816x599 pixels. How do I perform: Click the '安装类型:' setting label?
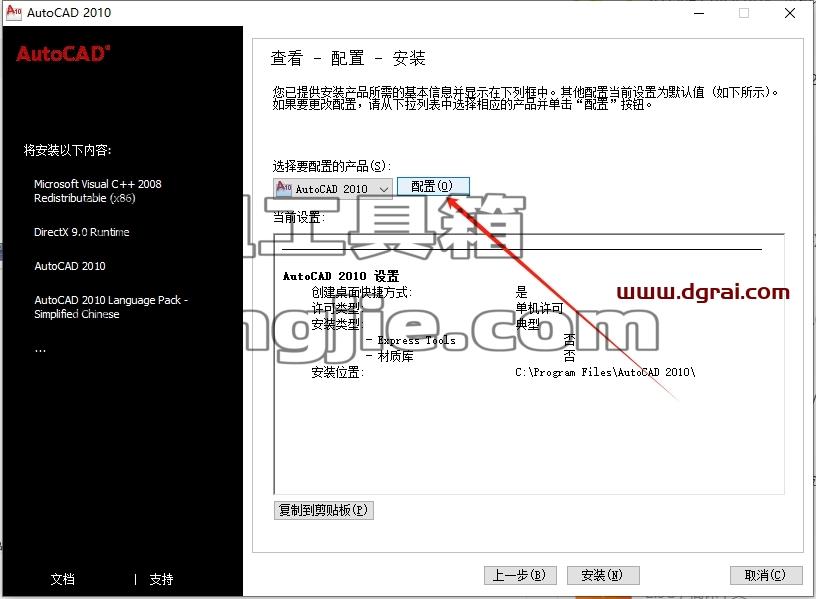coord(337,324)
